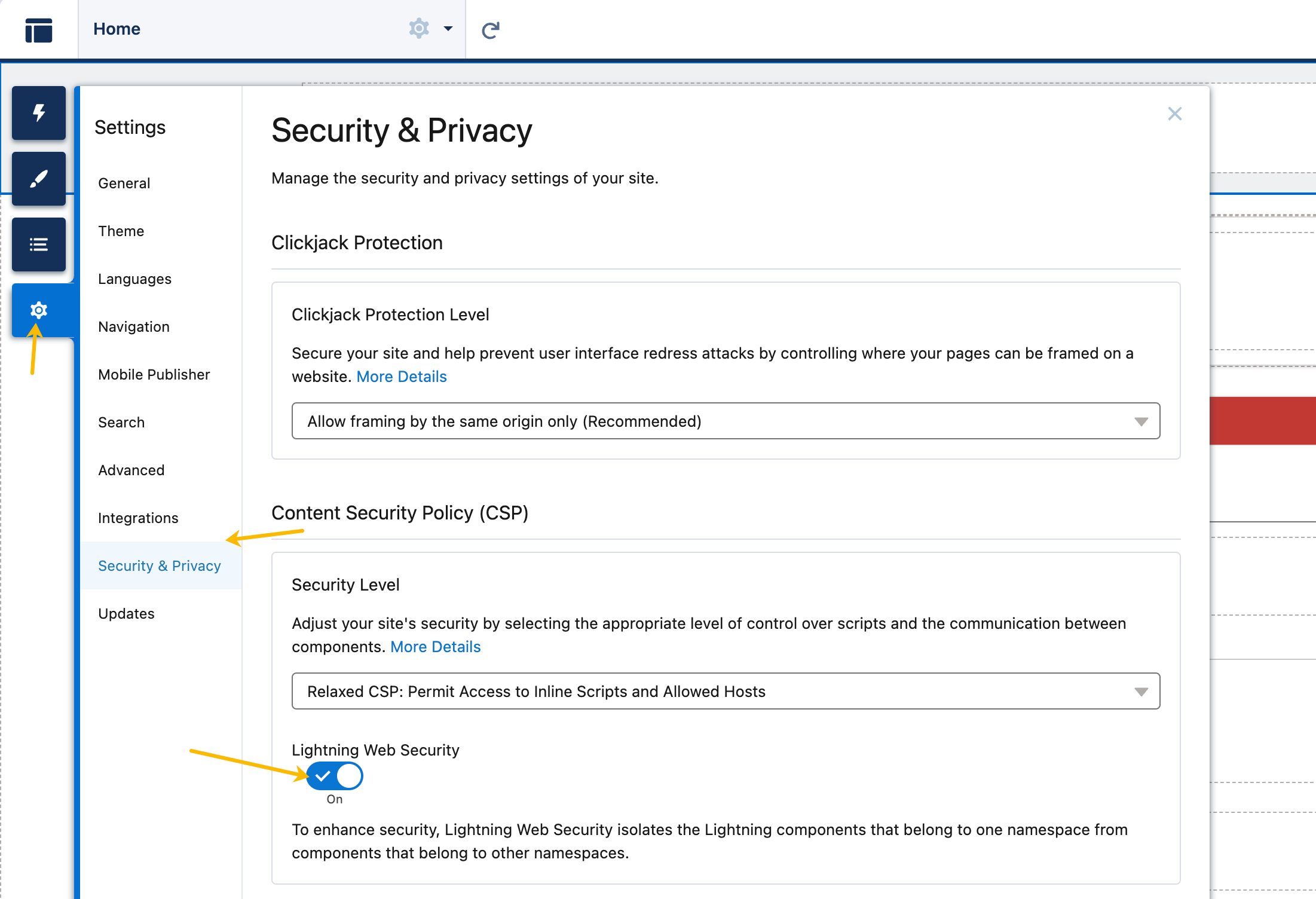Select the Updates settings tab
1316x899 pixels.
point(126,614)
